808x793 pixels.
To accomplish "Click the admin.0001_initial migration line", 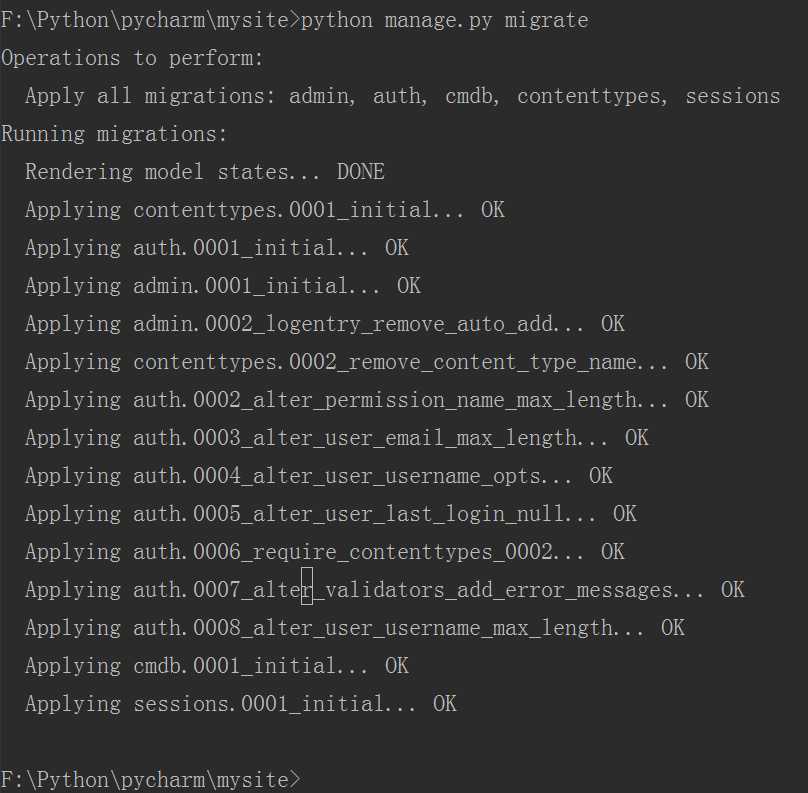I will coord(223,286).
